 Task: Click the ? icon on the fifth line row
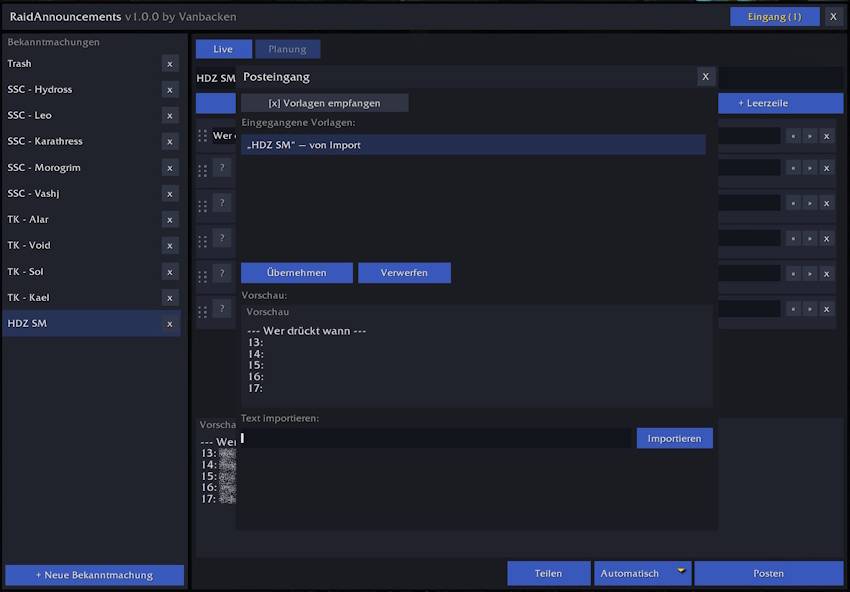pyautogui.click(x=222, y=273)
